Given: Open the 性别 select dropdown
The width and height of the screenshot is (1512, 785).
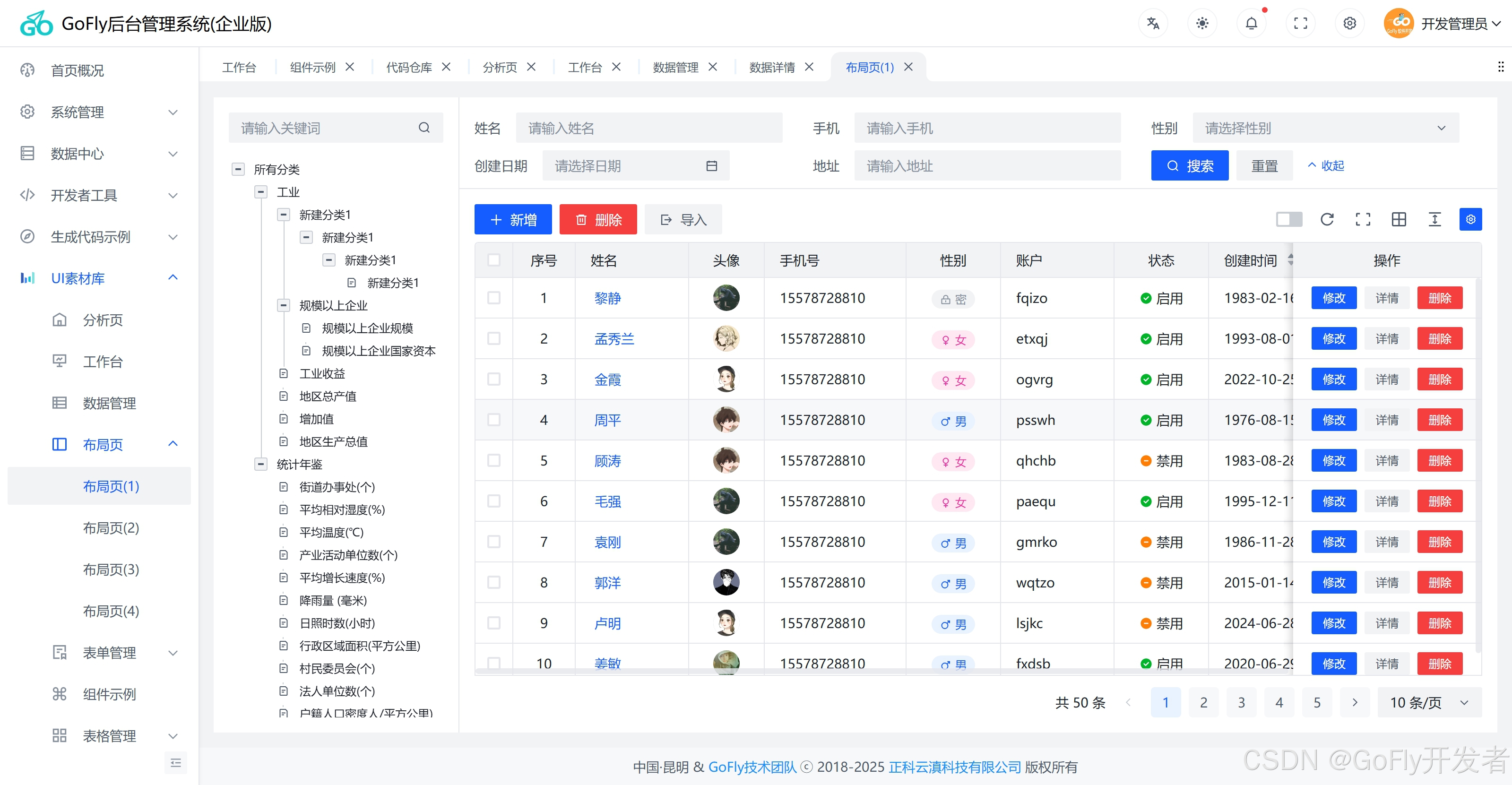Looking at the screenshot, I should pos(1325,128).
